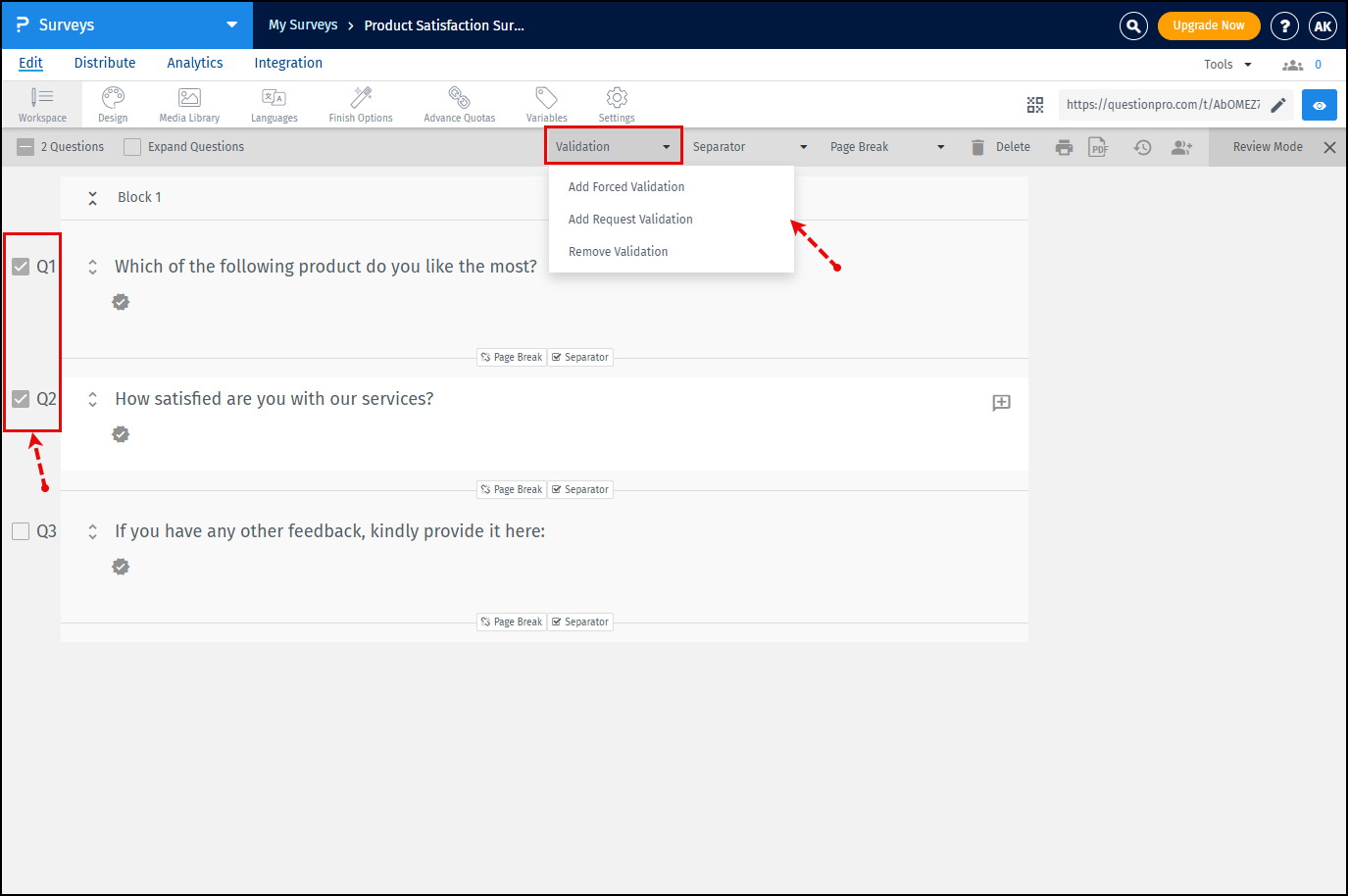1348x896 pixels.
Task: Select the Q3 question checkbox
Action: (x=21, y=531)
